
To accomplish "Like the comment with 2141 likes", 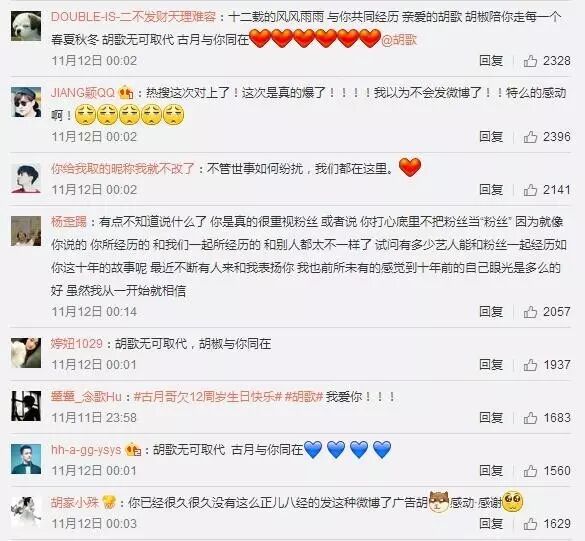I will pos(530,190).
